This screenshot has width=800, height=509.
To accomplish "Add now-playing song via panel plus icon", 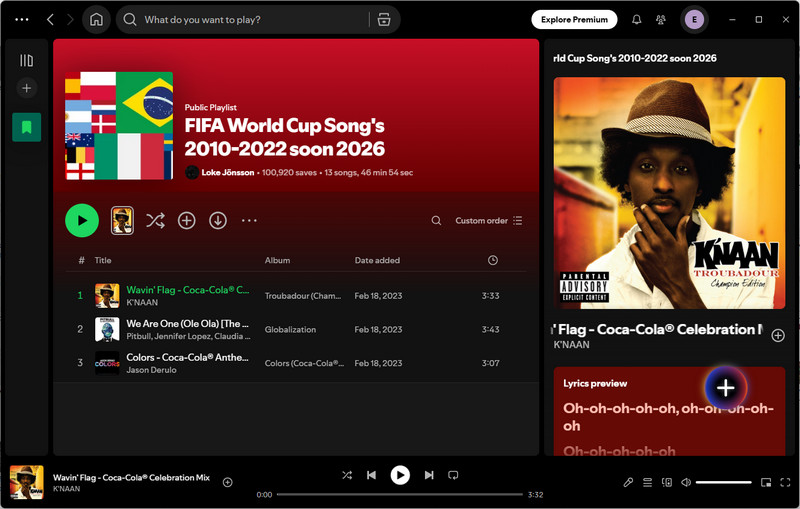I will pos(778,335).
